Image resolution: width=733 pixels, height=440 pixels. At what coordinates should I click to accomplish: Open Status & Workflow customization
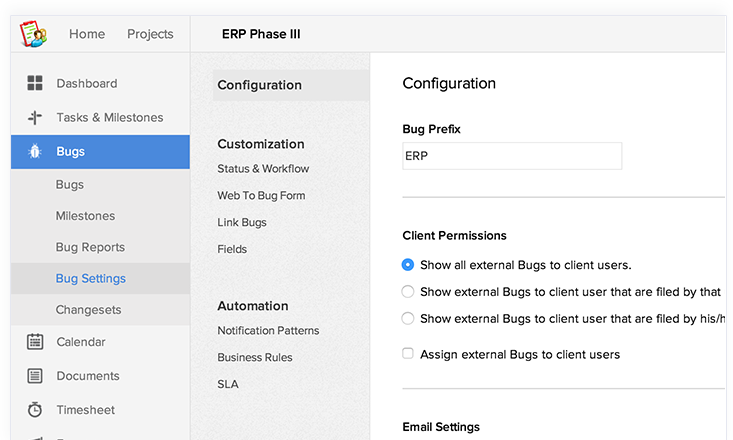(263, 169)
